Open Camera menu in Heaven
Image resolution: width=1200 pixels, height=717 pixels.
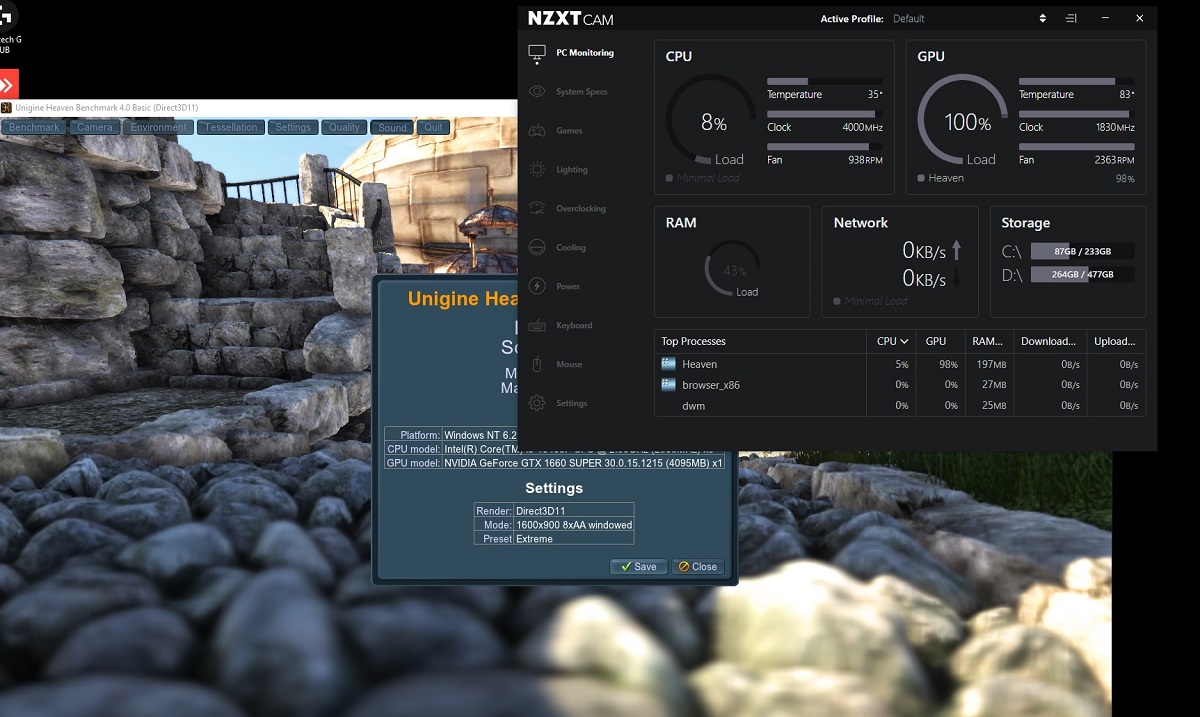pos(95,128)
